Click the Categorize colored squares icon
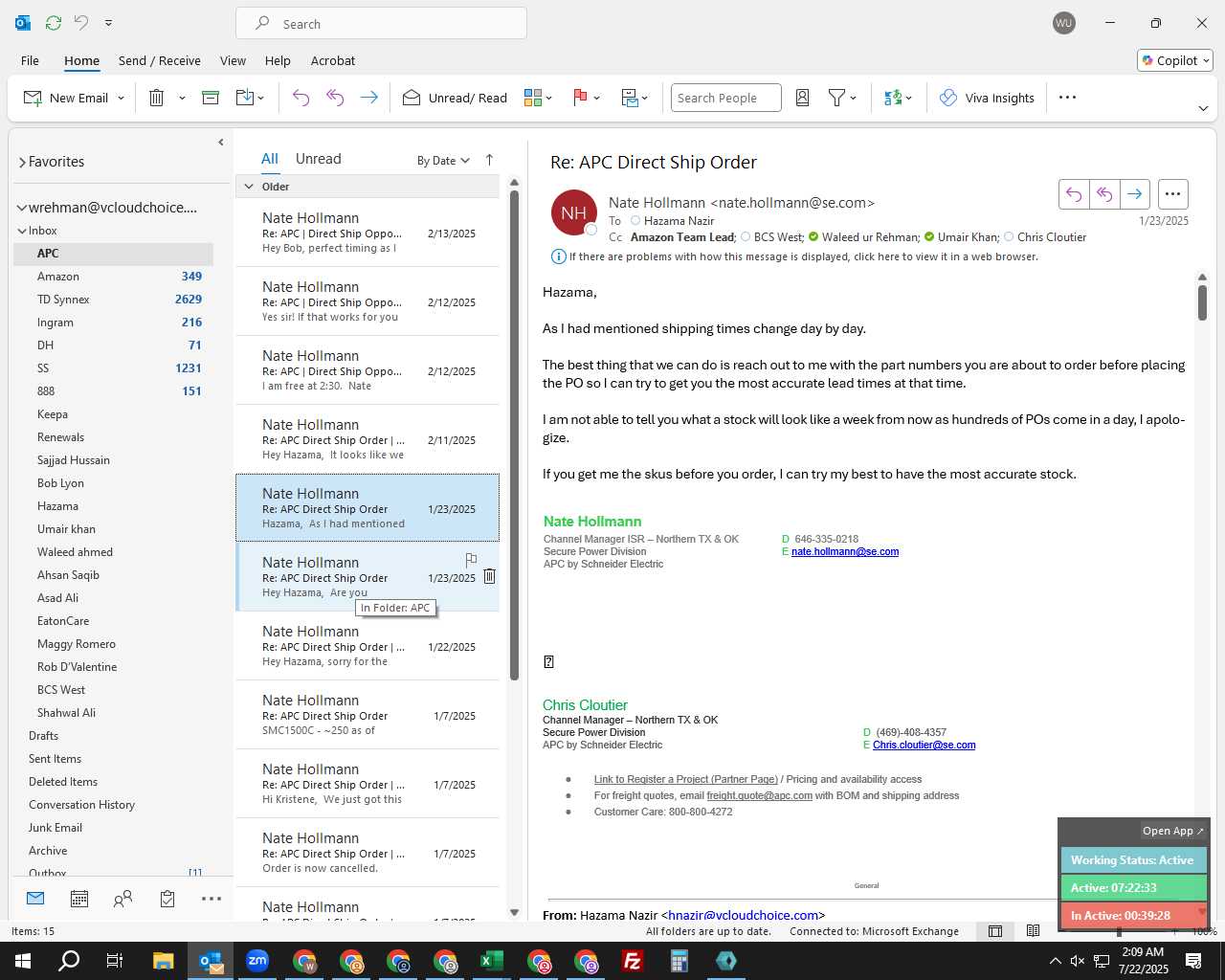The width and height of the screenshot is (1225, 980). pos(533,98)
